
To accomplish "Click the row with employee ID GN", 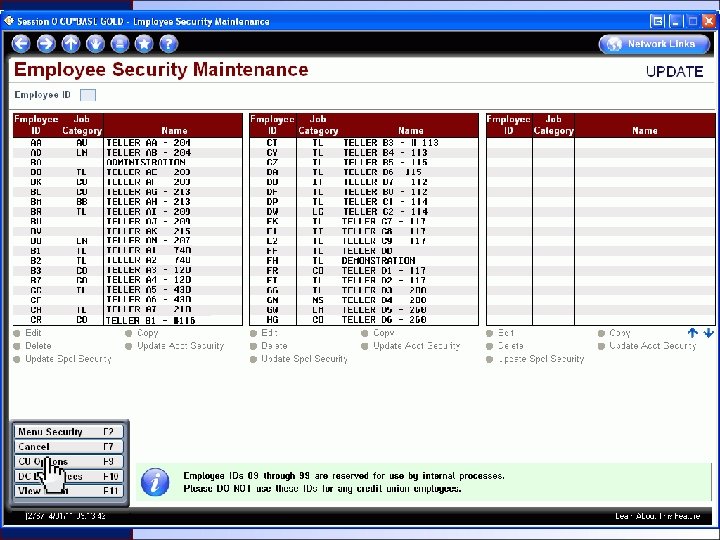I will 364,300.
